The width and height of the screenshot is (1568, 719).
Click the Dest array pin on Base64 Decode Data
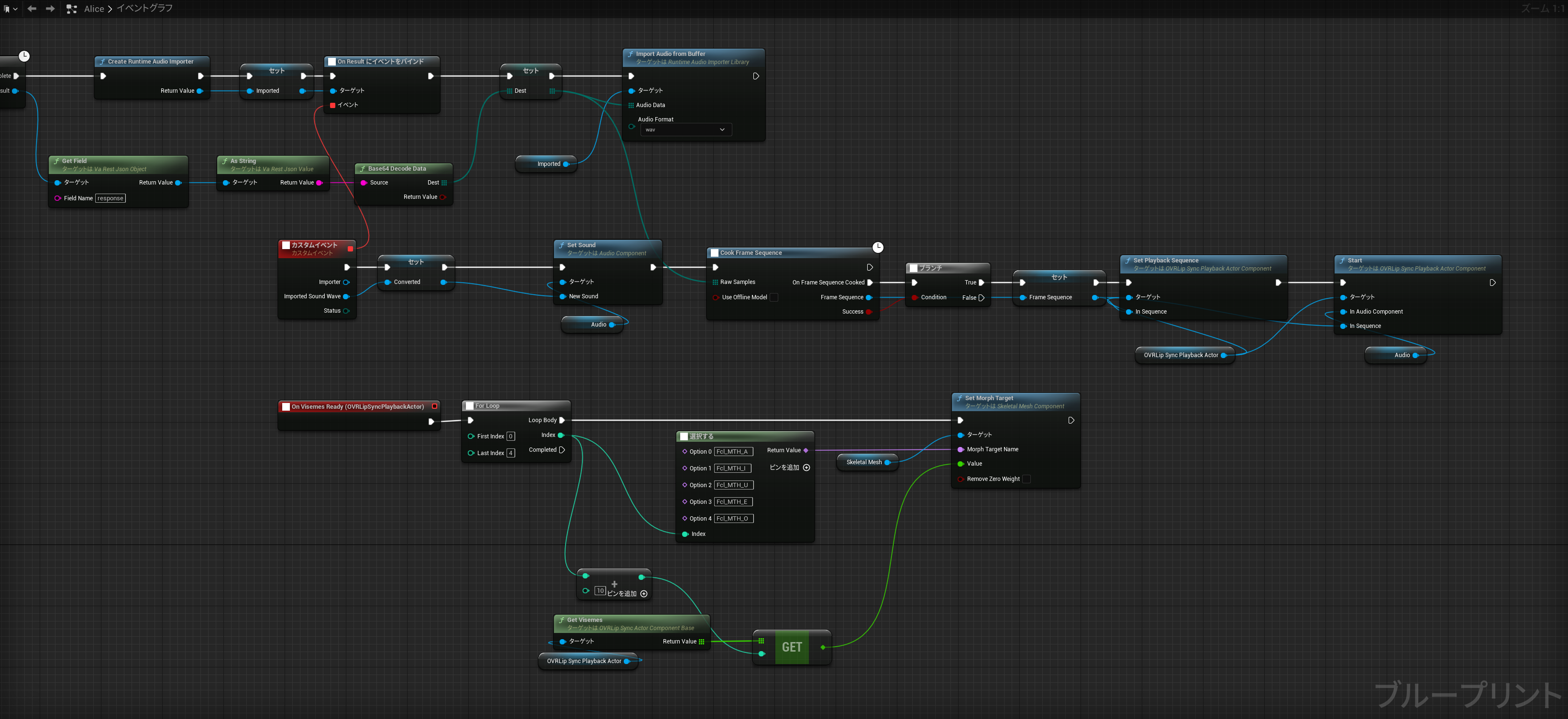point(444,183)
